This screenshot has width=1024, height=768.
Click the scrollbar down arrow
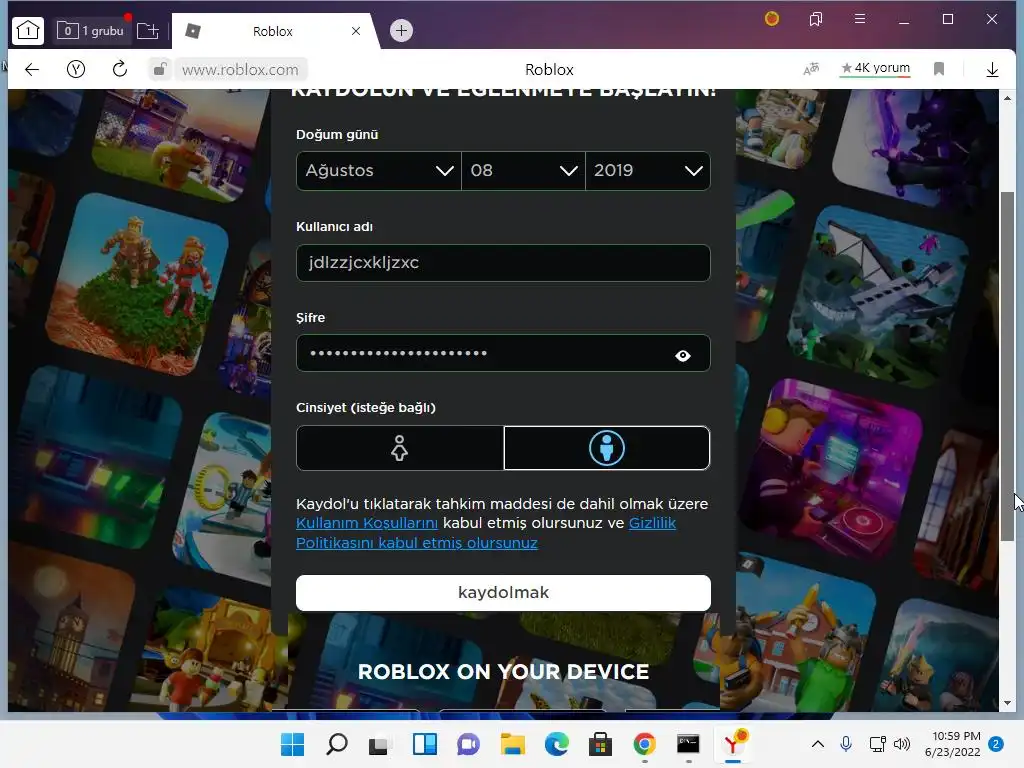pos(1007,703)
